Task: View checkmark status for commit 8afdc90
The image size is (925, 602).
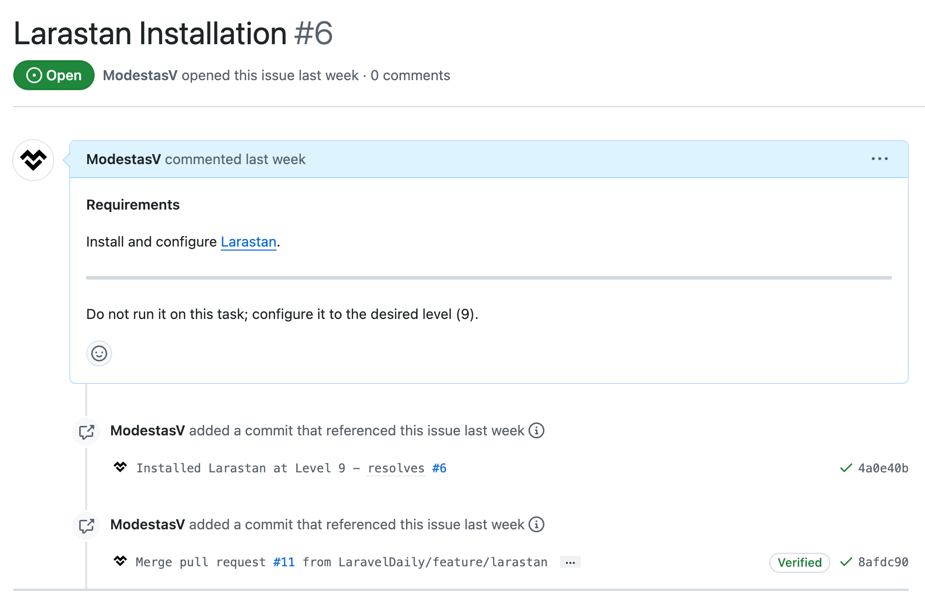Action: pos(846,562)
